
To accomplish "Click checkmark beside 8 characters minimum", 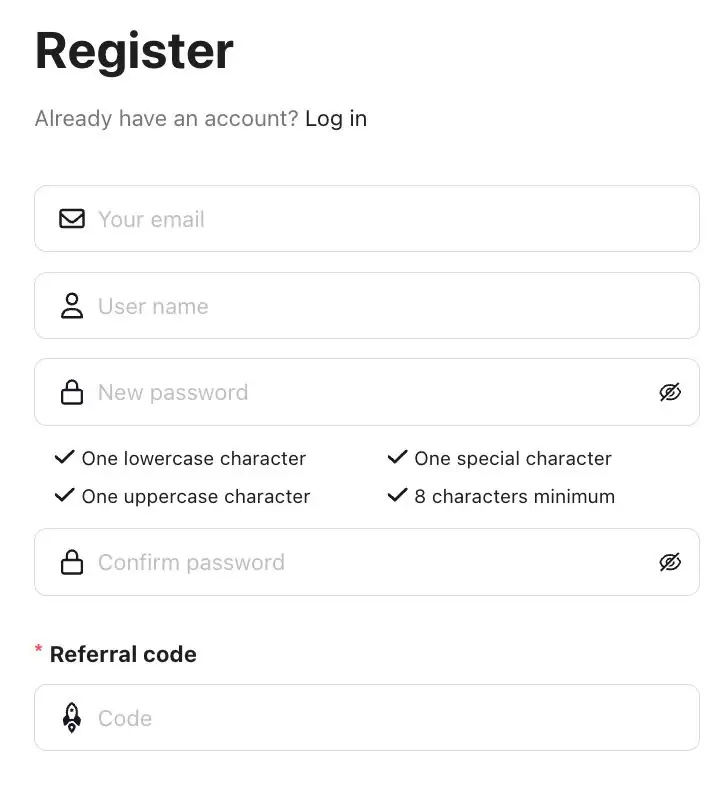I will pyautogui.click(x=398, y=495).
